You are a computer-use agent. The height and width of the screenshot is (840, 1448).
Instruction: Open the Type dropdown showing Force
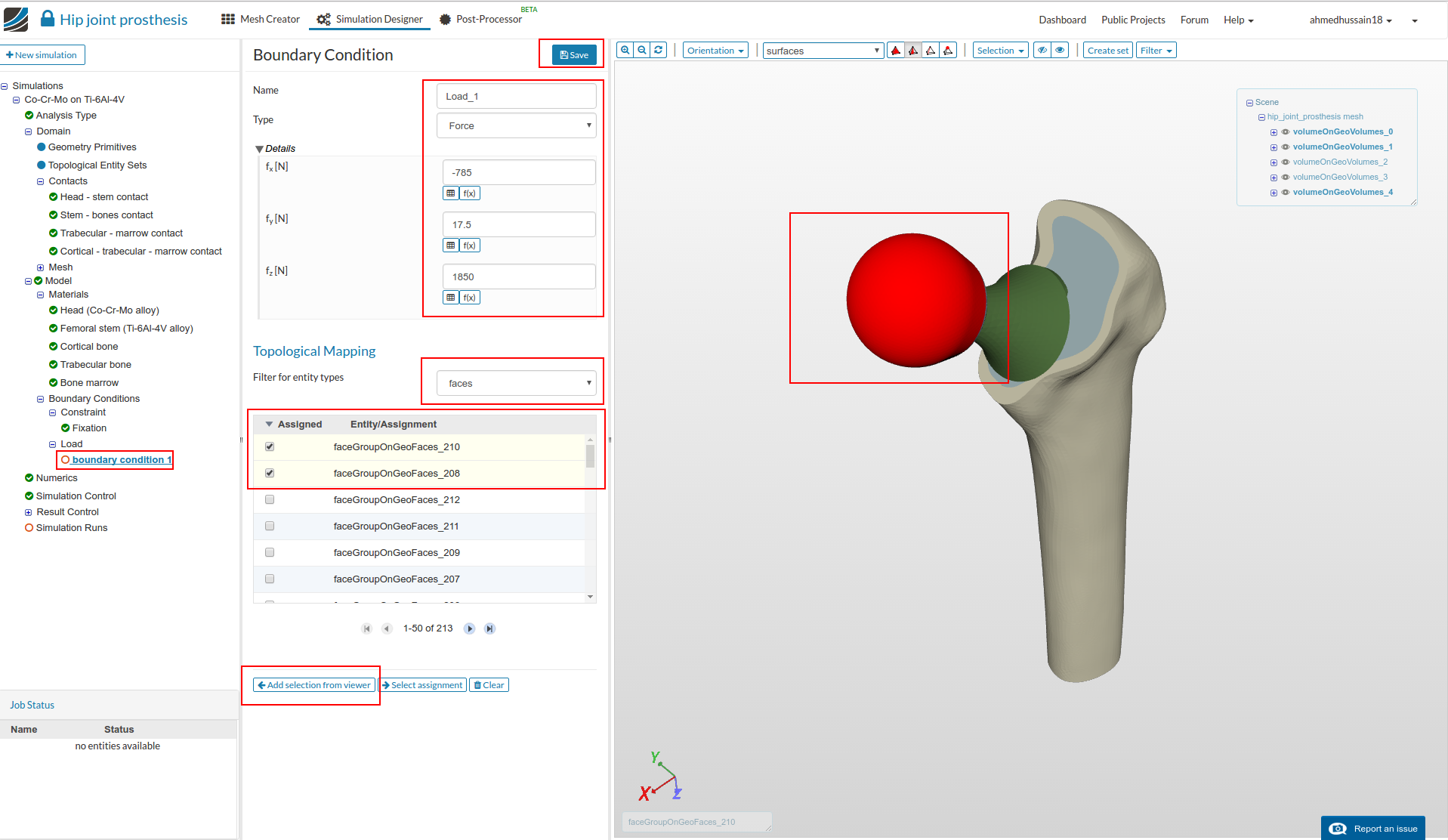(517, 126)
